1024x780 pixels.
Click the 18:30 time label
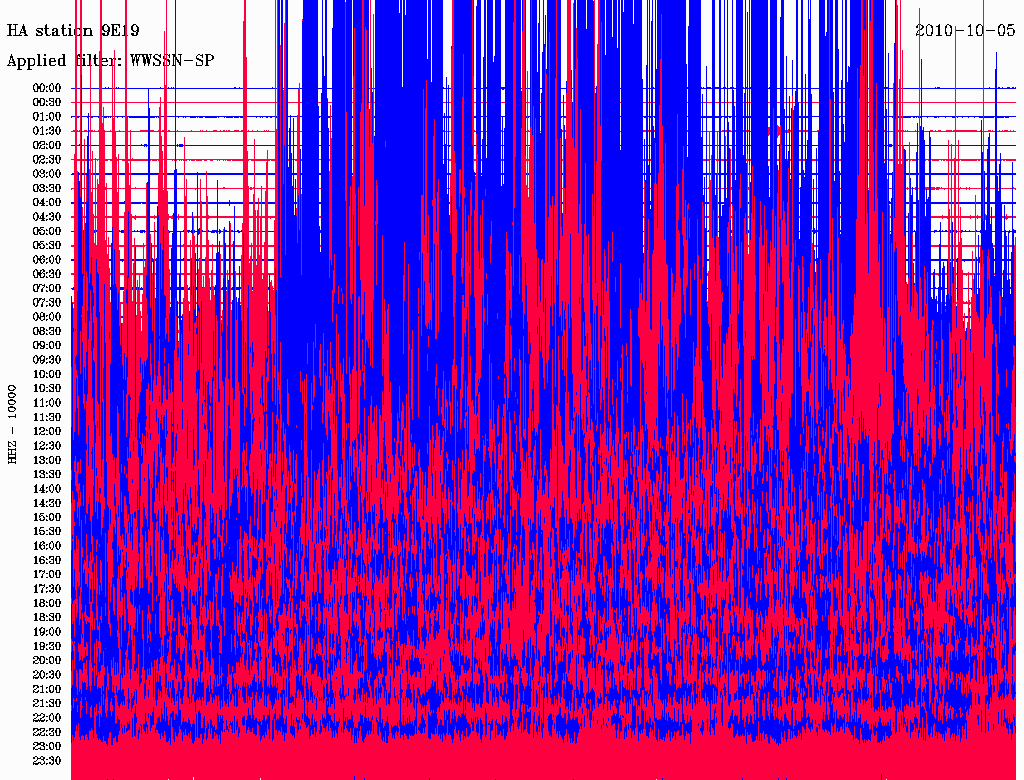pos(47,617)
